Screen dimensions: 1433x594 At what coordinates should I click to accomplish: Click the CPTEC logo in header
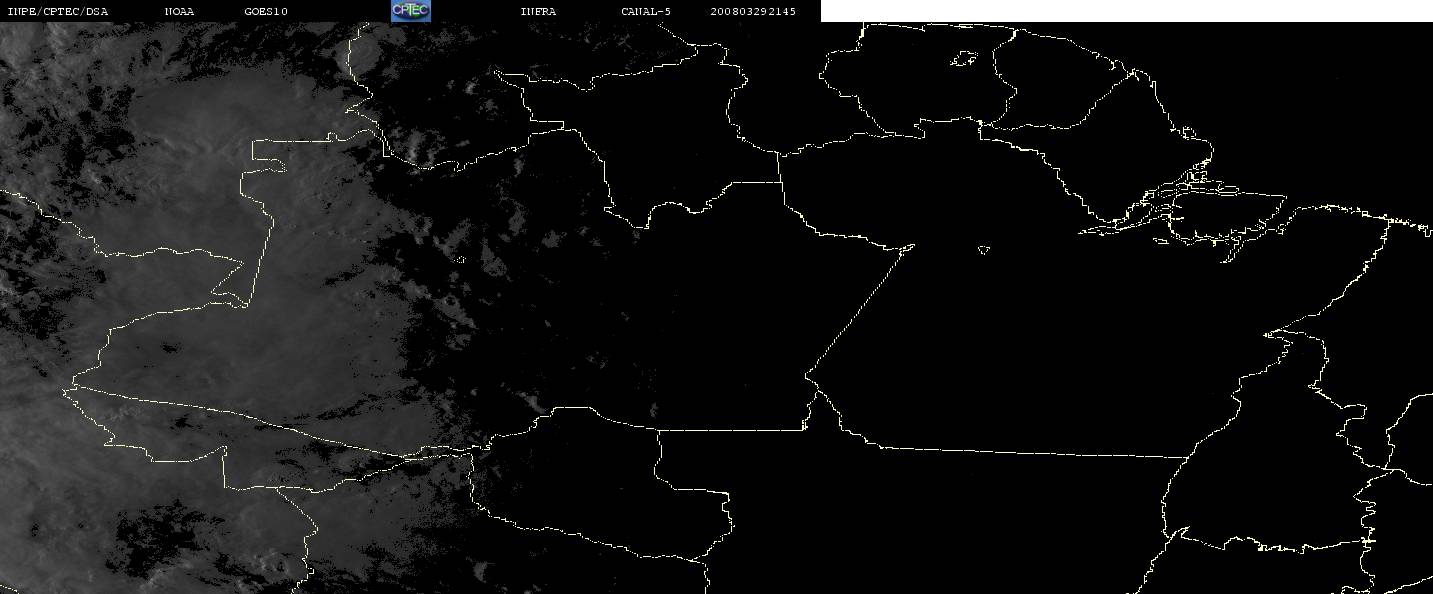411,11
